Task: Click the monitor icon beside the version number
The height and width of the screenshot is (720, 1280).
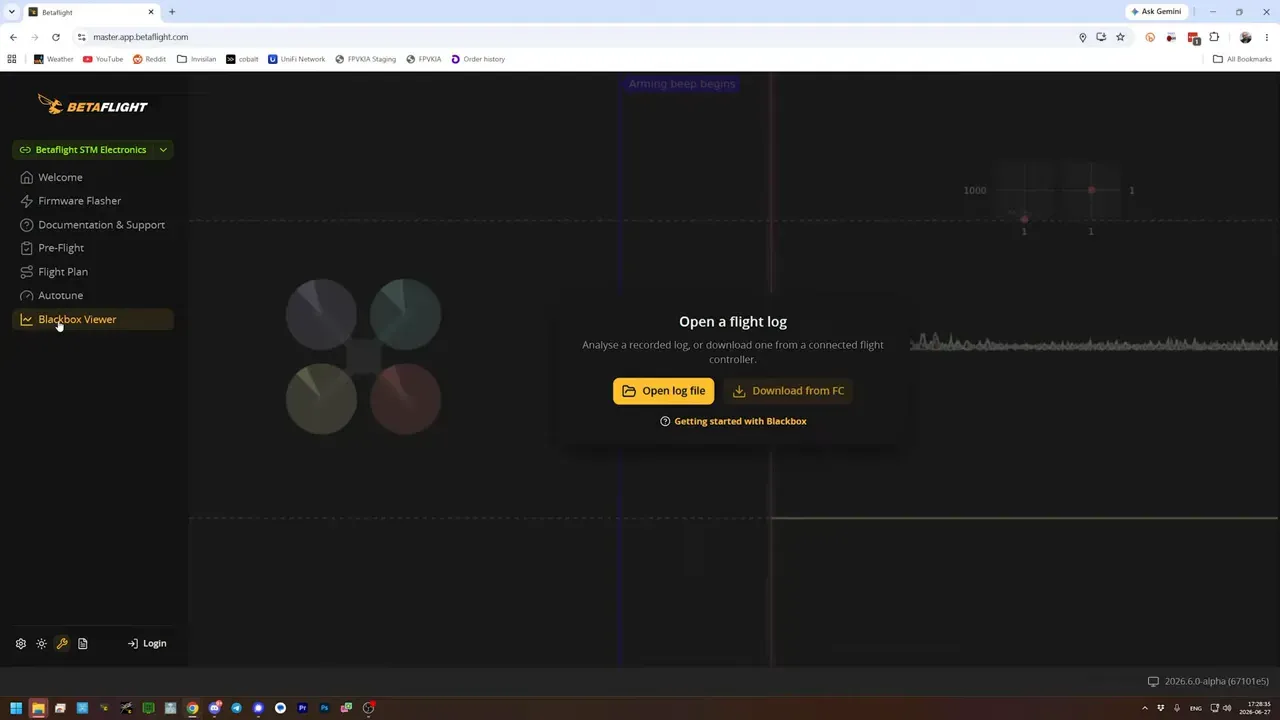Action: coord(1153,681)
